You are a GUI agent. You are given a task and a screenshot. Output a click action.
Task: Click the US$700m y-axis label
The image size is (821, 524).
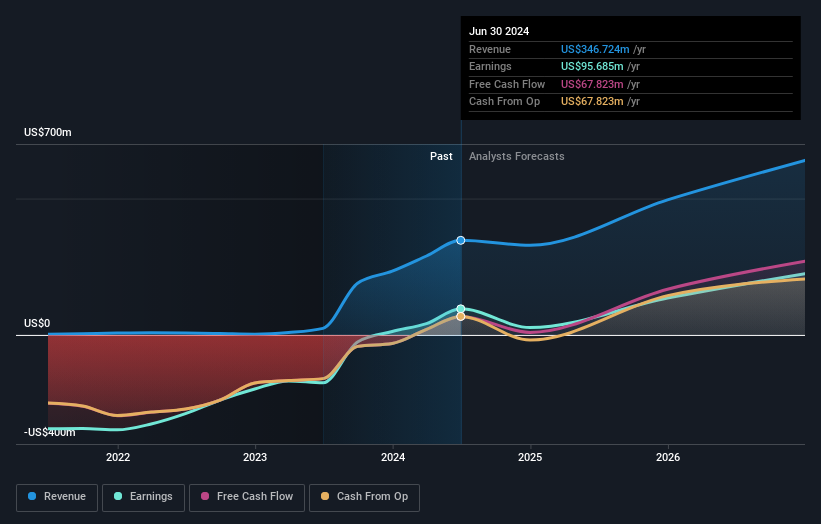click(48, 132)
